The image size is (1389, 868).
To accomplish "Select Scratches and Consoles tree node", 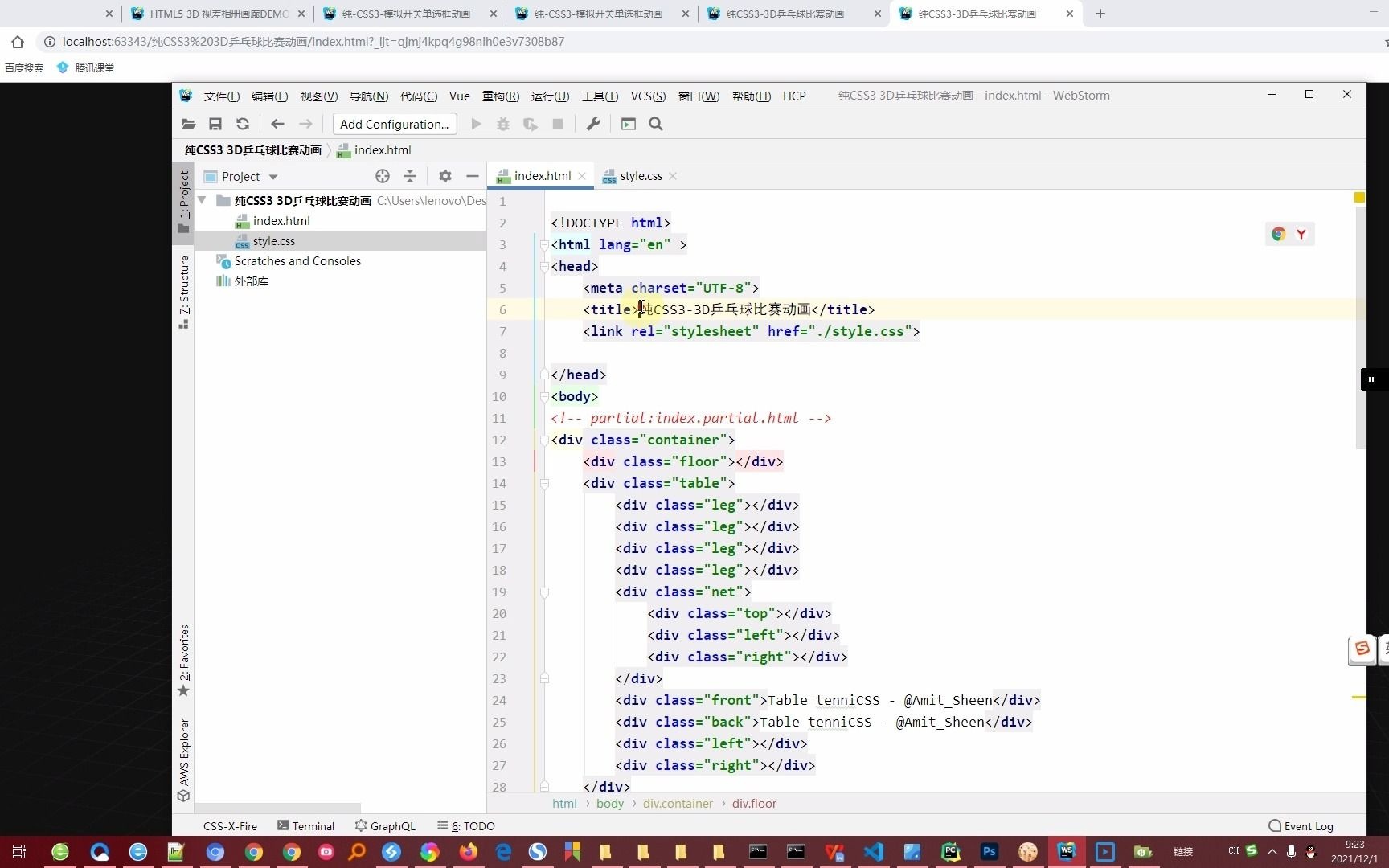I will [x=297, y=261].
